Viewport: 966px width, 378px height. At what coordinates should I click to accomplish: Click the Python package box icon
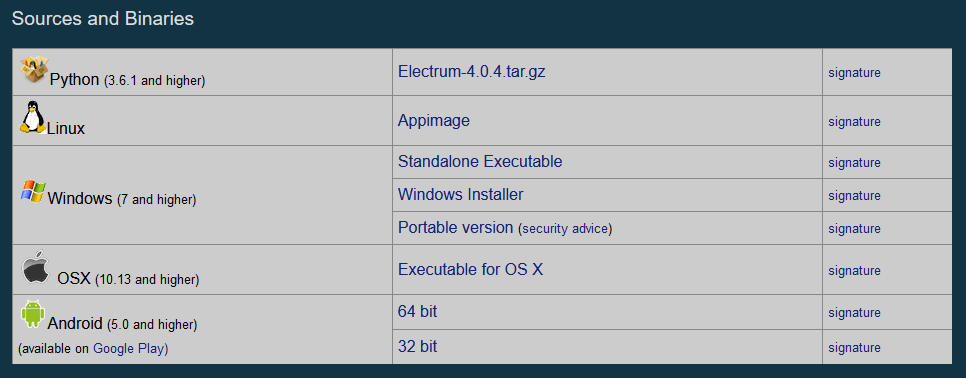coord(34,70)
